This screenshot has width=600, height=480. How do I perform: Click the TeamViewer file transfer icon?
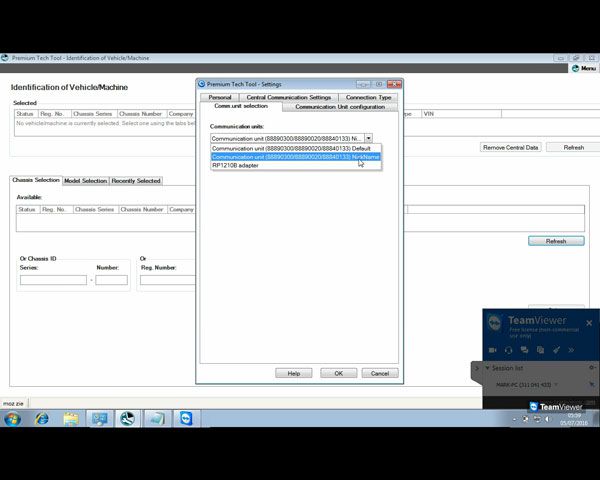coord(540,350)
